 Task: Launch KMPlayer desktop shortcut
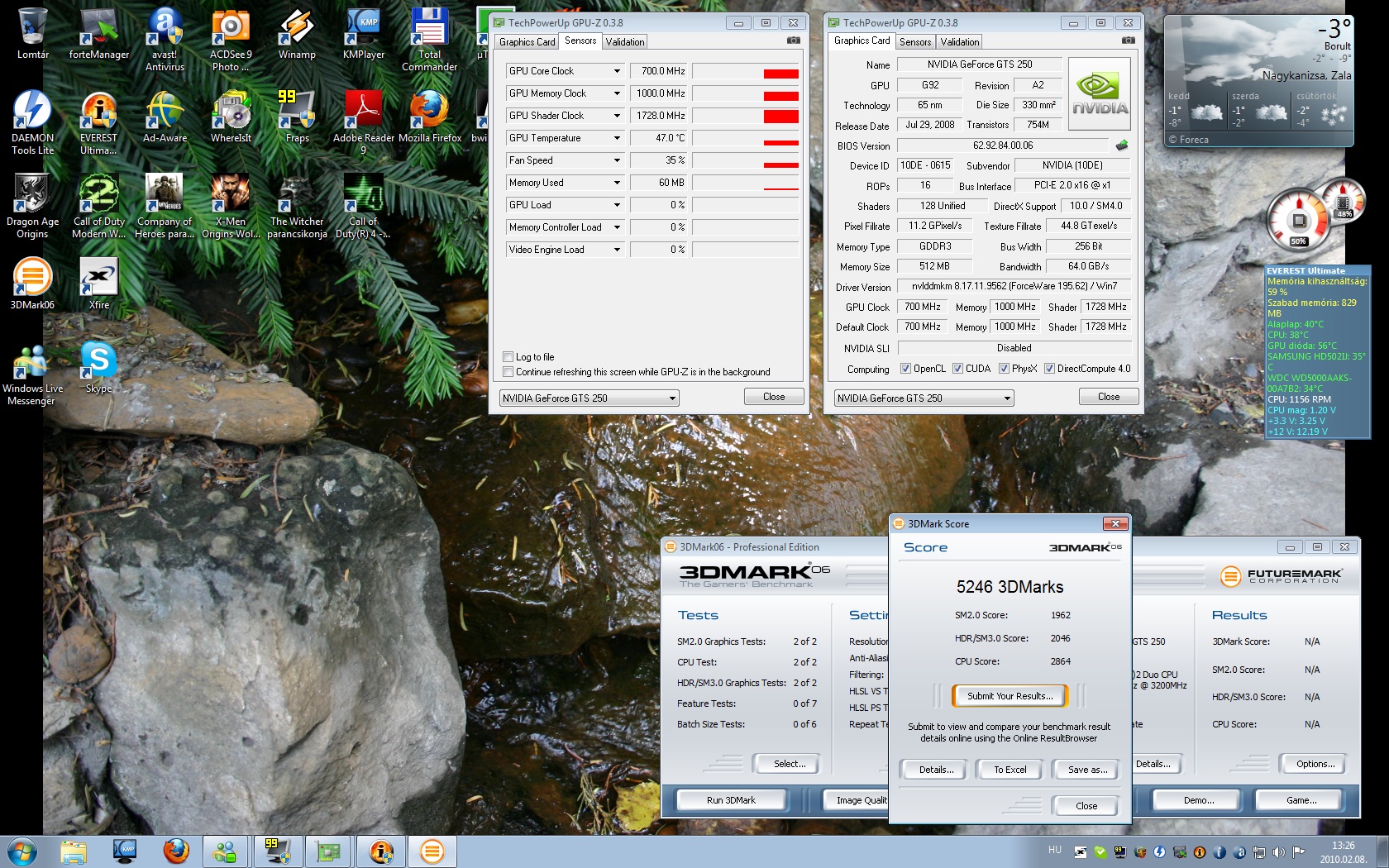[x=364, y=34]
